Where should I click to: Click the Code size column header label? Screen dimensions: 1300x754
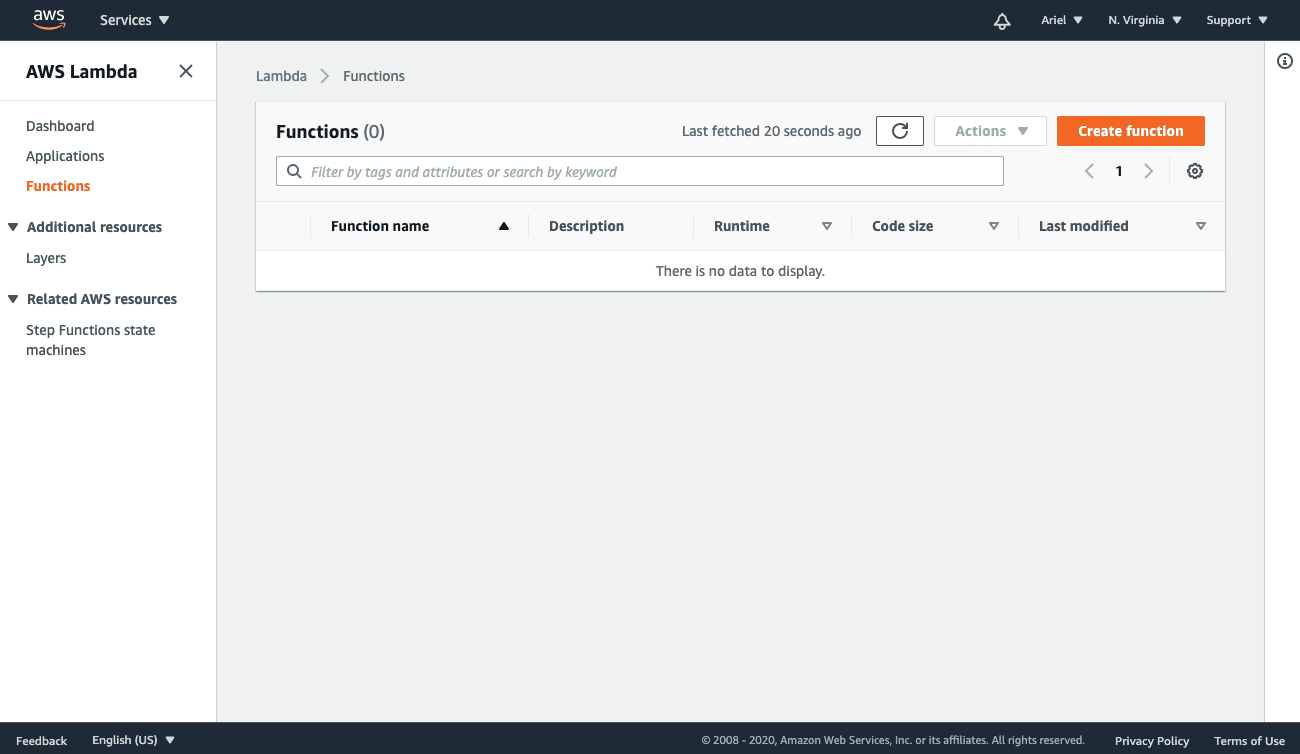(x=903, y=226)
